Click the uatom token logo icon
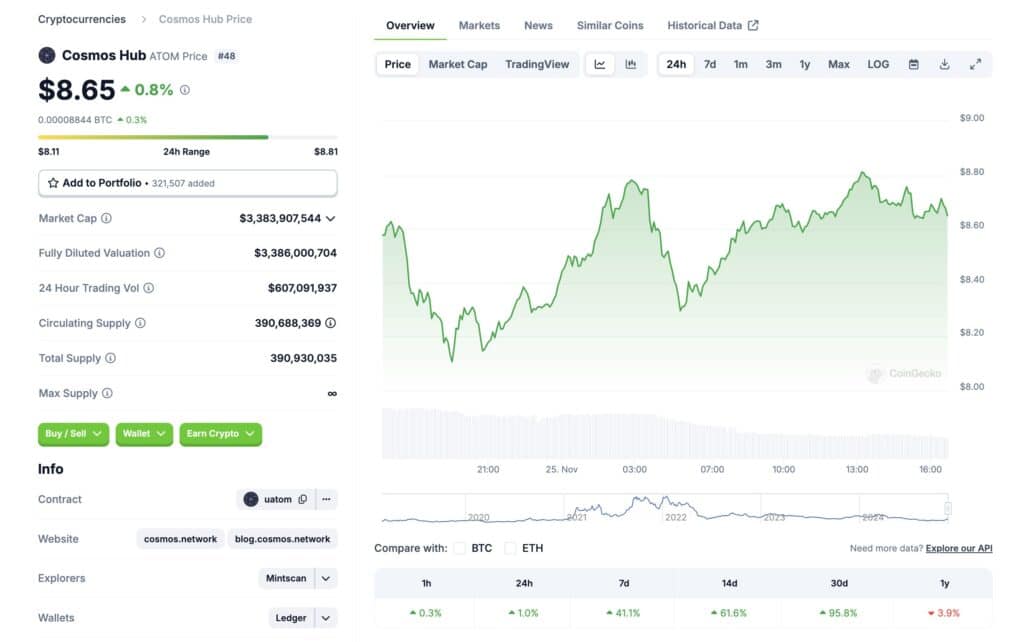Screen dimensions: 1024x642 coord(251,500)
